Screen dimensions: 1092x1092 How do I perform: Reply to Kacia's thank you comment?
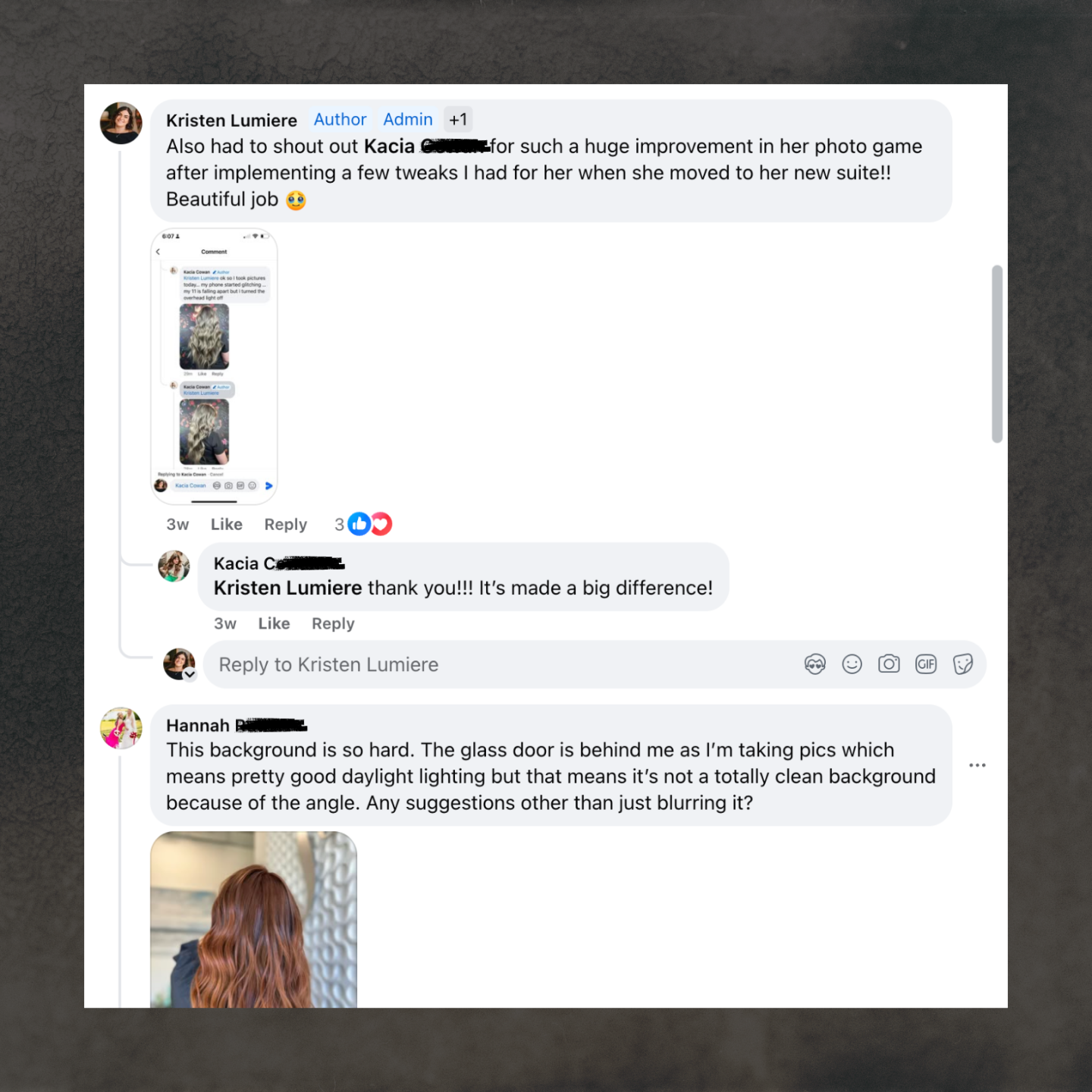[x=333, y=623]
